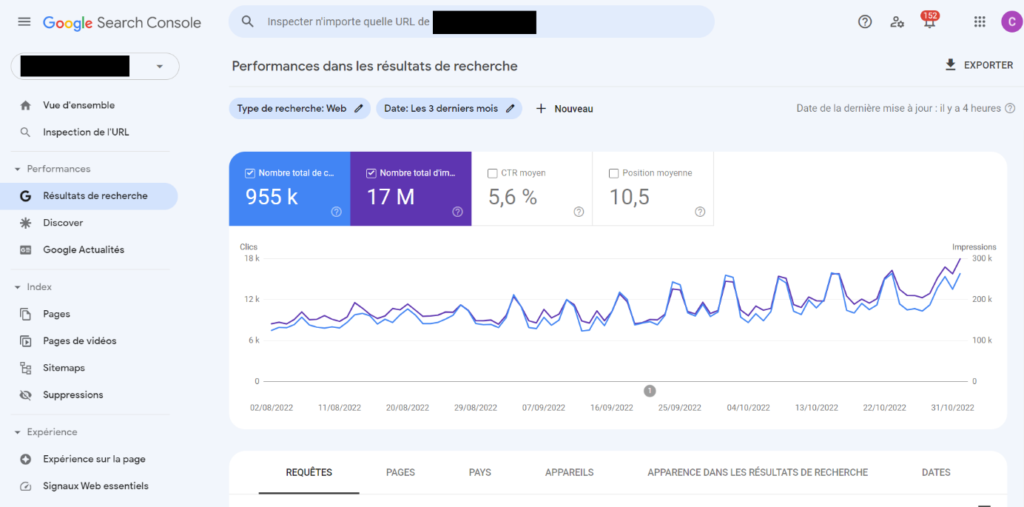Edit the search type filter pencil

click(x=359, y=109)
